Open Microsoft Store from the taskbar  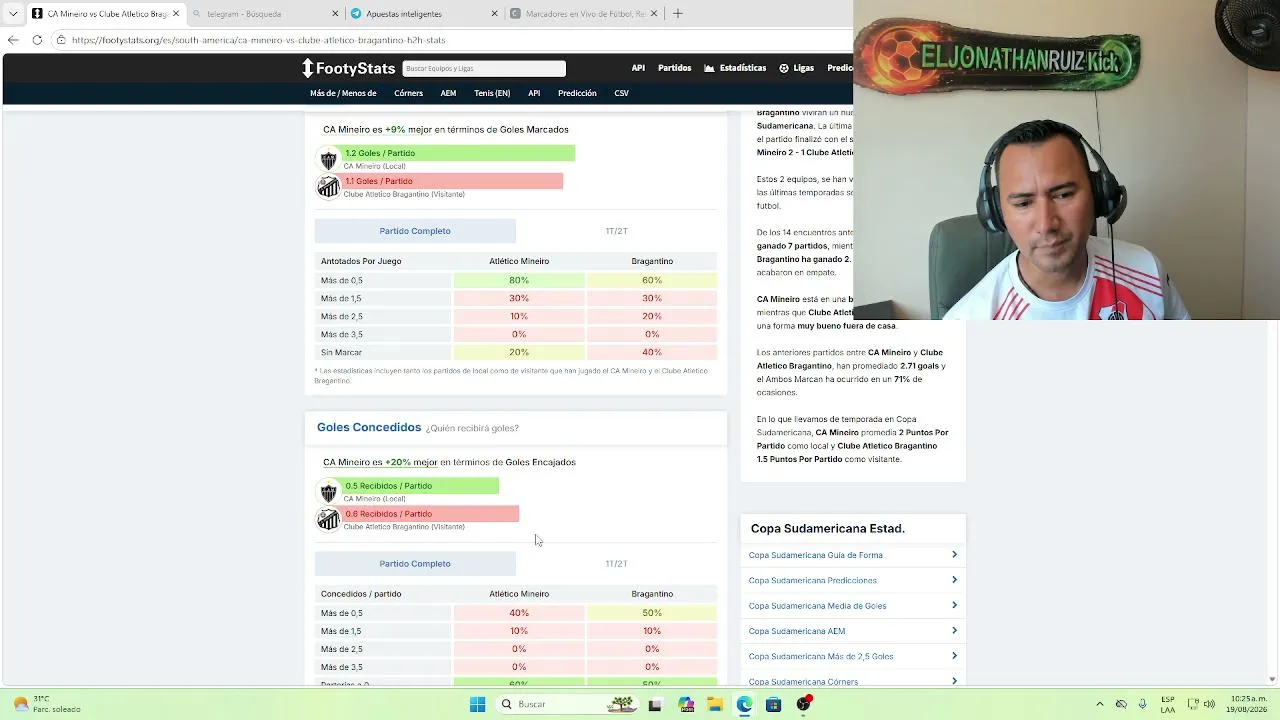pyautogui.click(x=773, y=704)
